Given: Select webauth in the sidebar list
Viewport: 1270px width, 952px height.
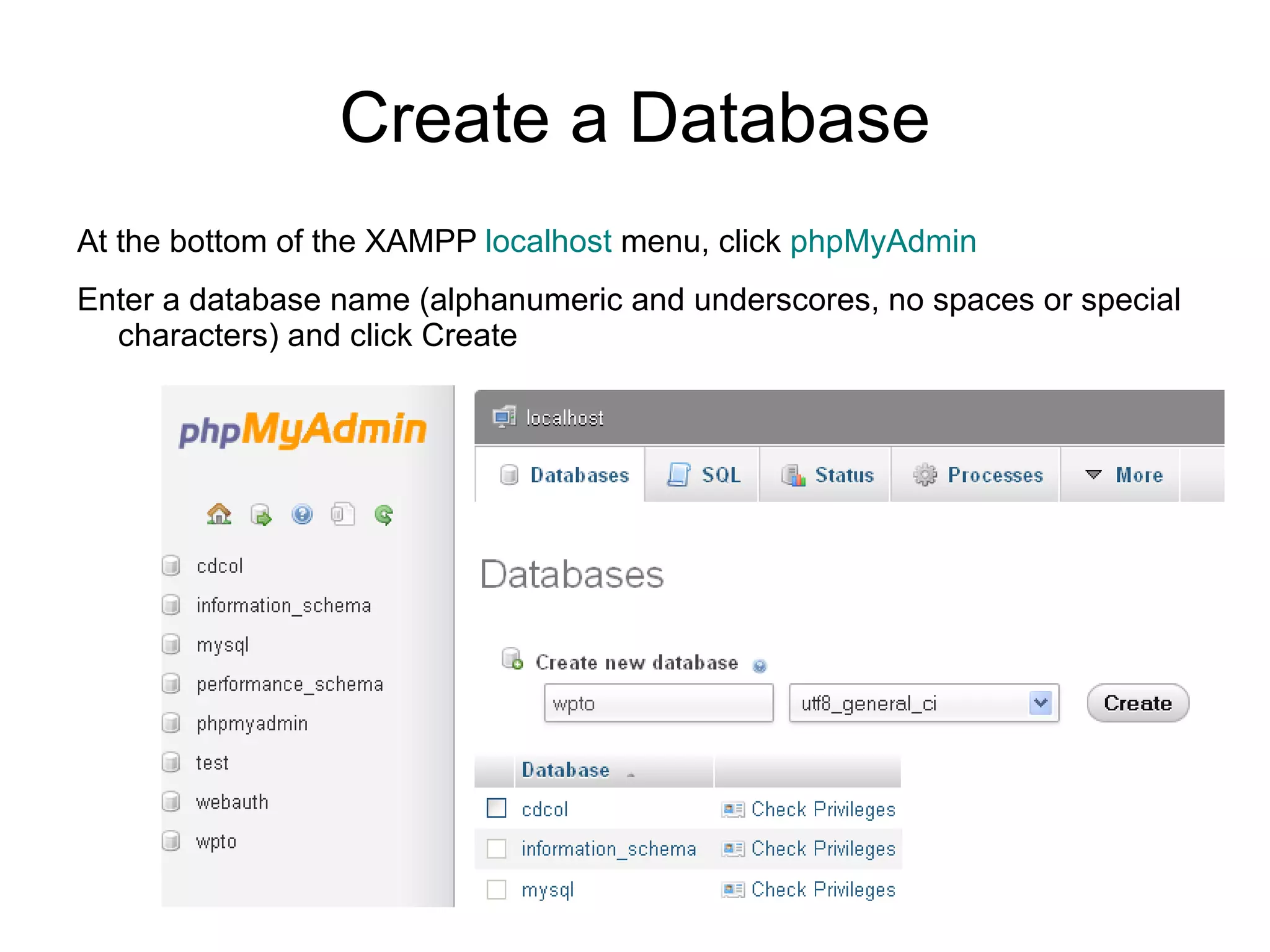Looking at the screenshot, I should coord(232,802).
